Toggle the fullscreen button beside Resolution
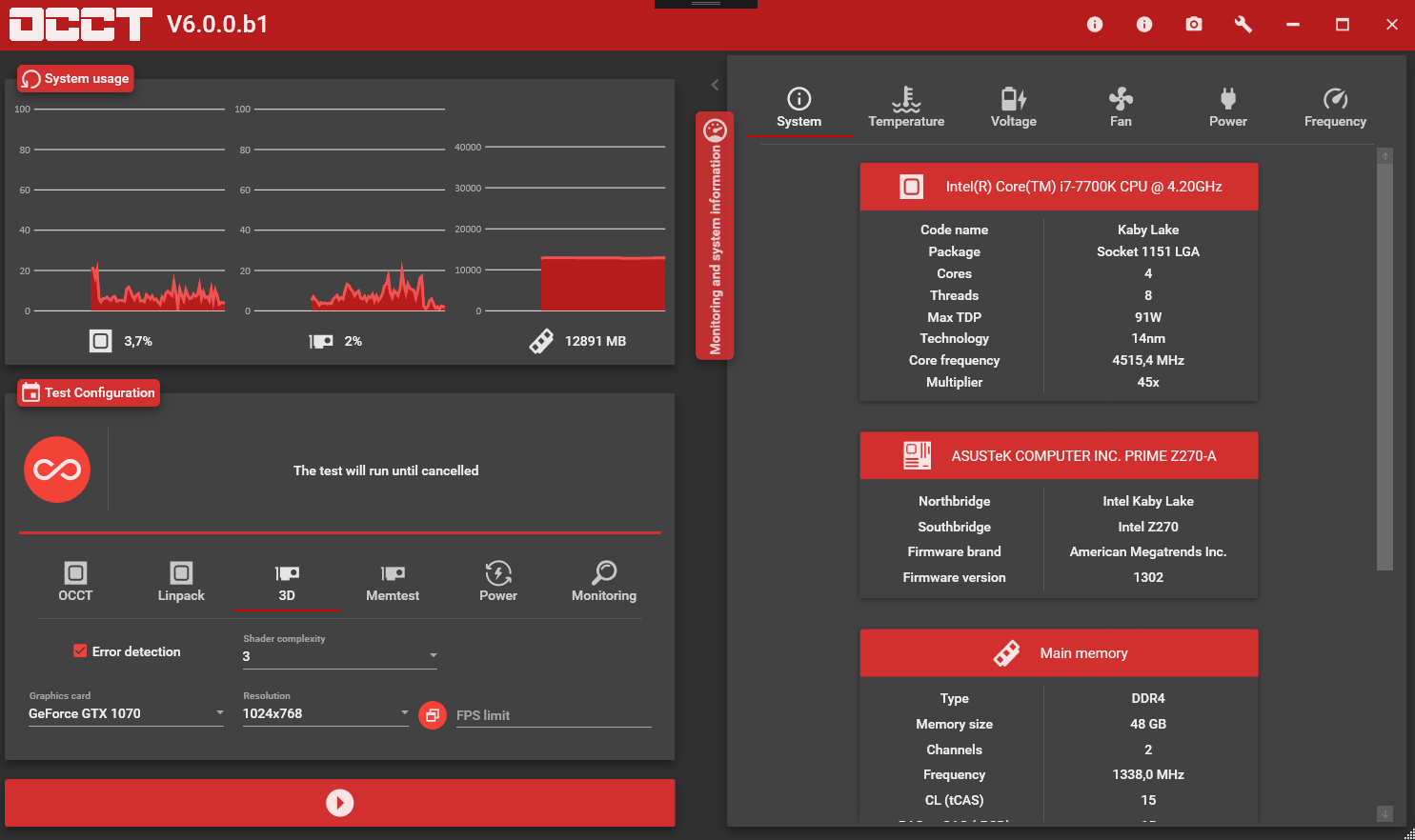1415x840 pixels. (433, 715)
